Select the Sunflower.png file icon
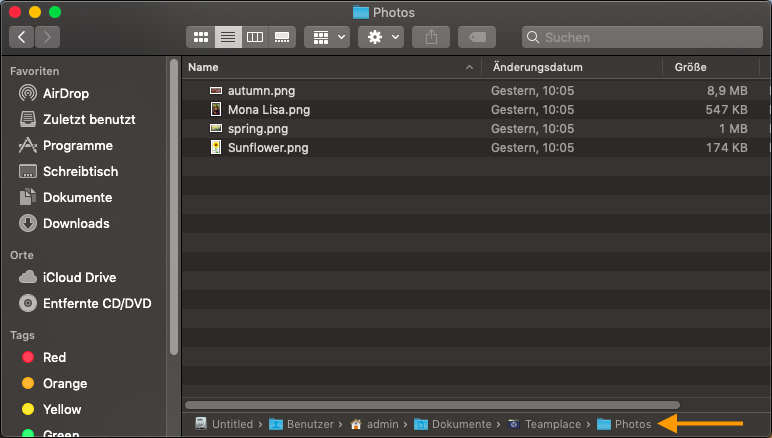This screenshot has width=772, height=438. coord(216,147)
